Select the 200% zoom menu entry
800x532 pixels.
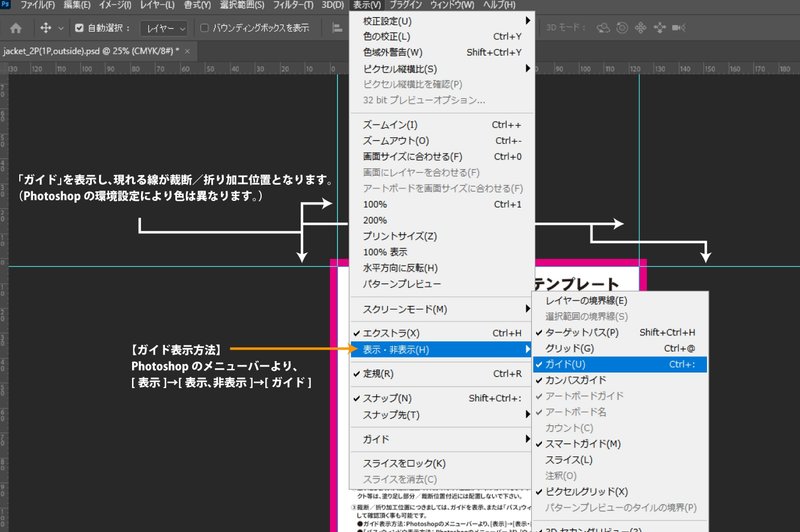click(442, 220)
